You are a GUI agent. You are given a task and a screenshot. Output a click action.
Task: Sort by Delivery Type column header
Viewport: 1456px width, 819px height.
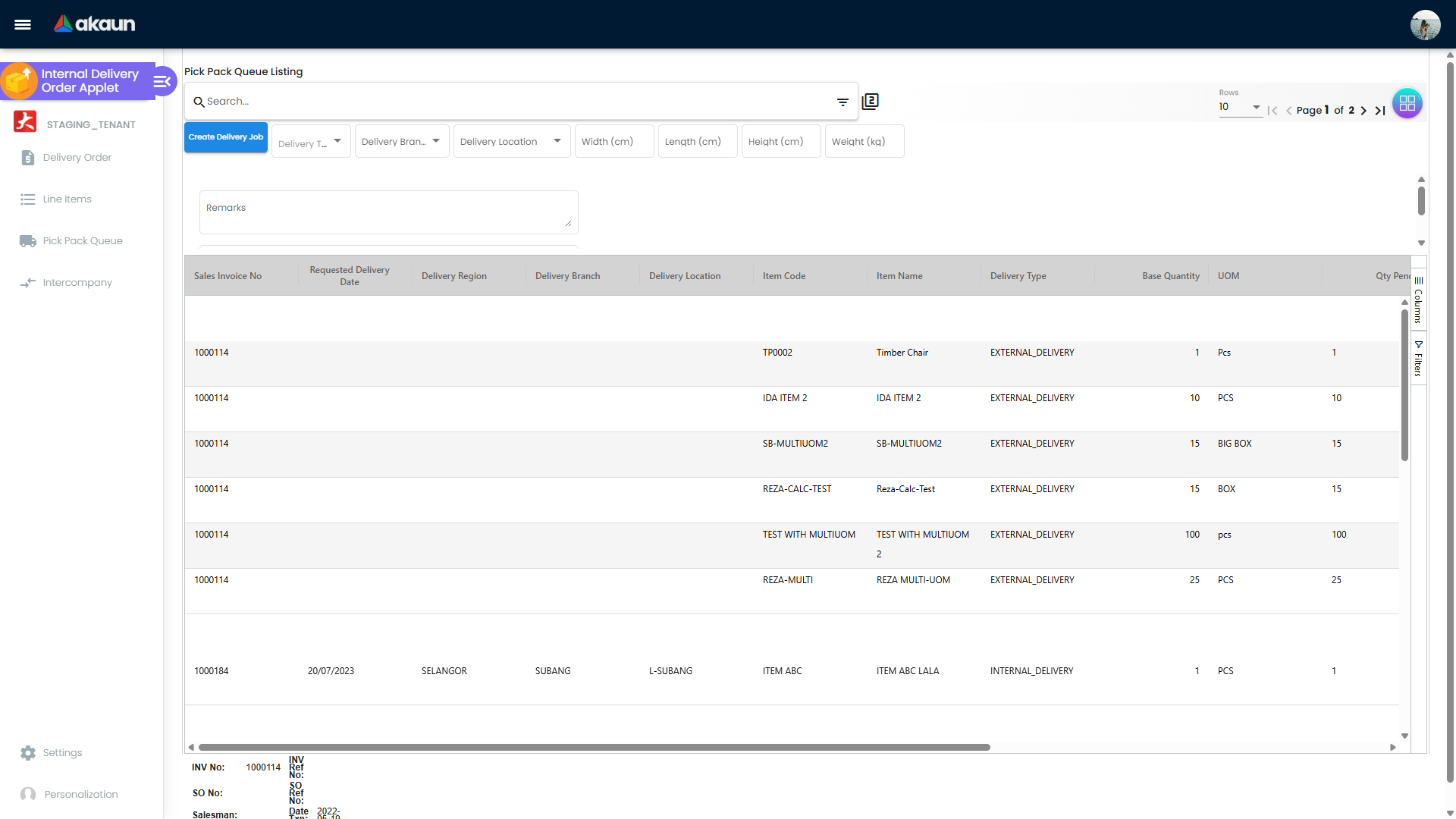(1018, 276)
